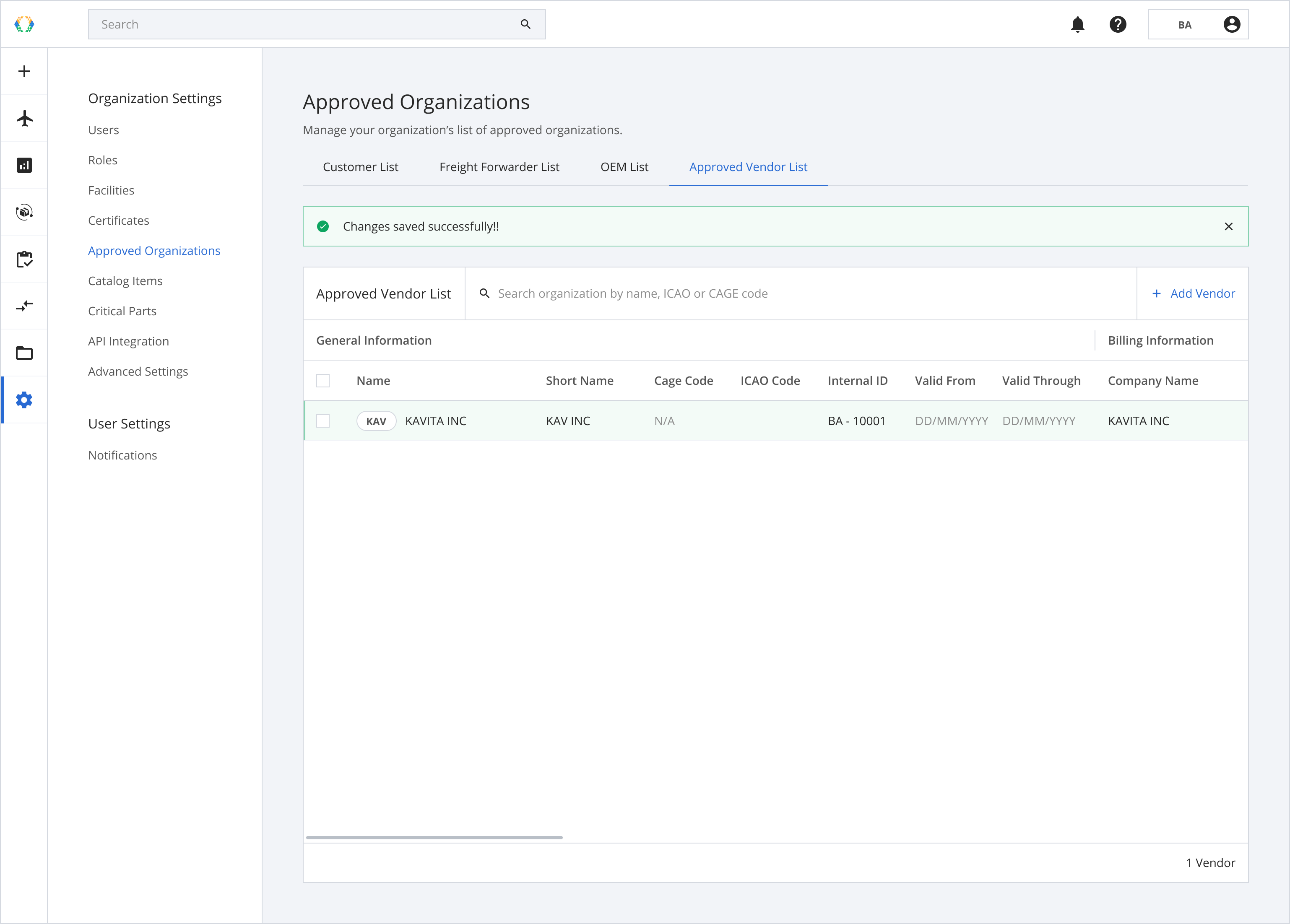The image size is (1290, 924).
Task: Open Catalog Items settings
Action: (125, 281)
